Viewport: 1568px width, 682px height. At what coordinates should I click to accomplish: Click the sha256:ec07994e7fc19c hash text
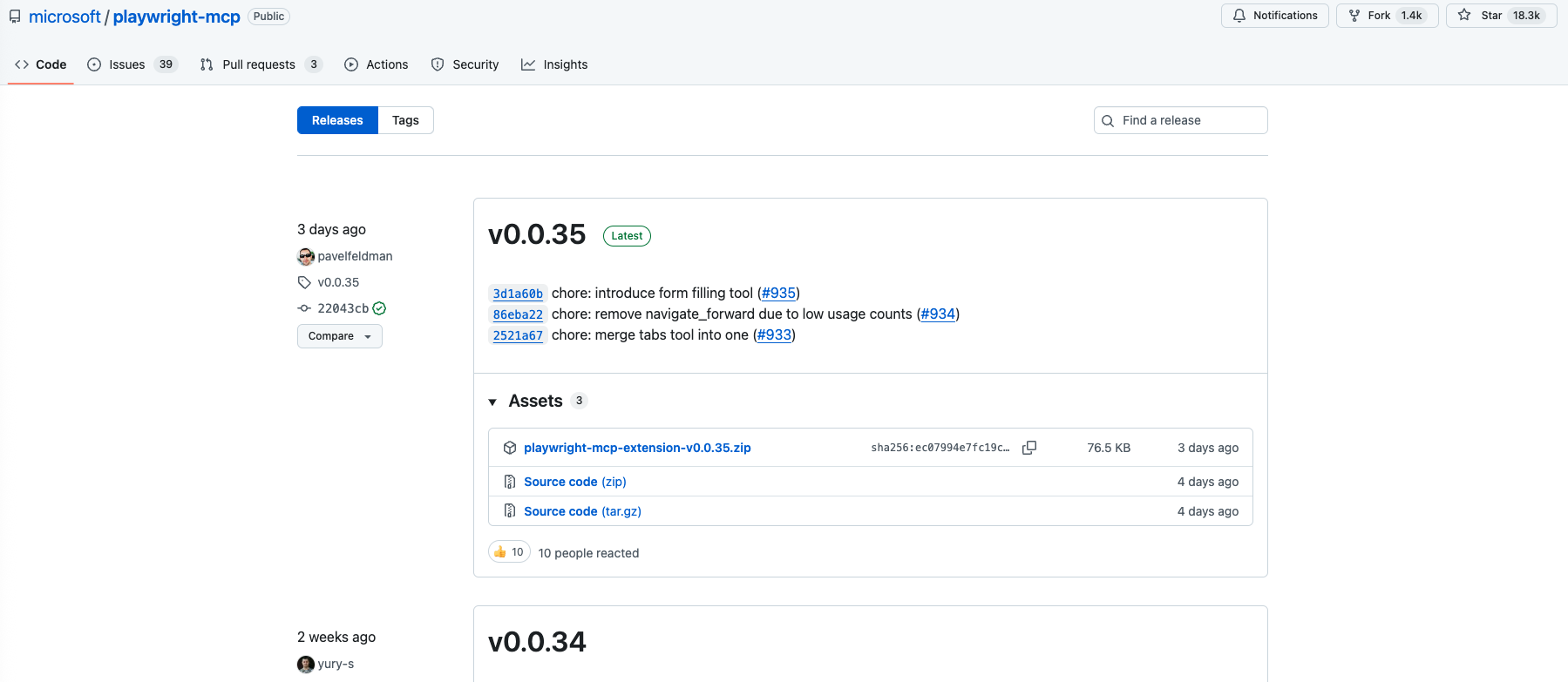pyautogui.click(x=940, y=448)
